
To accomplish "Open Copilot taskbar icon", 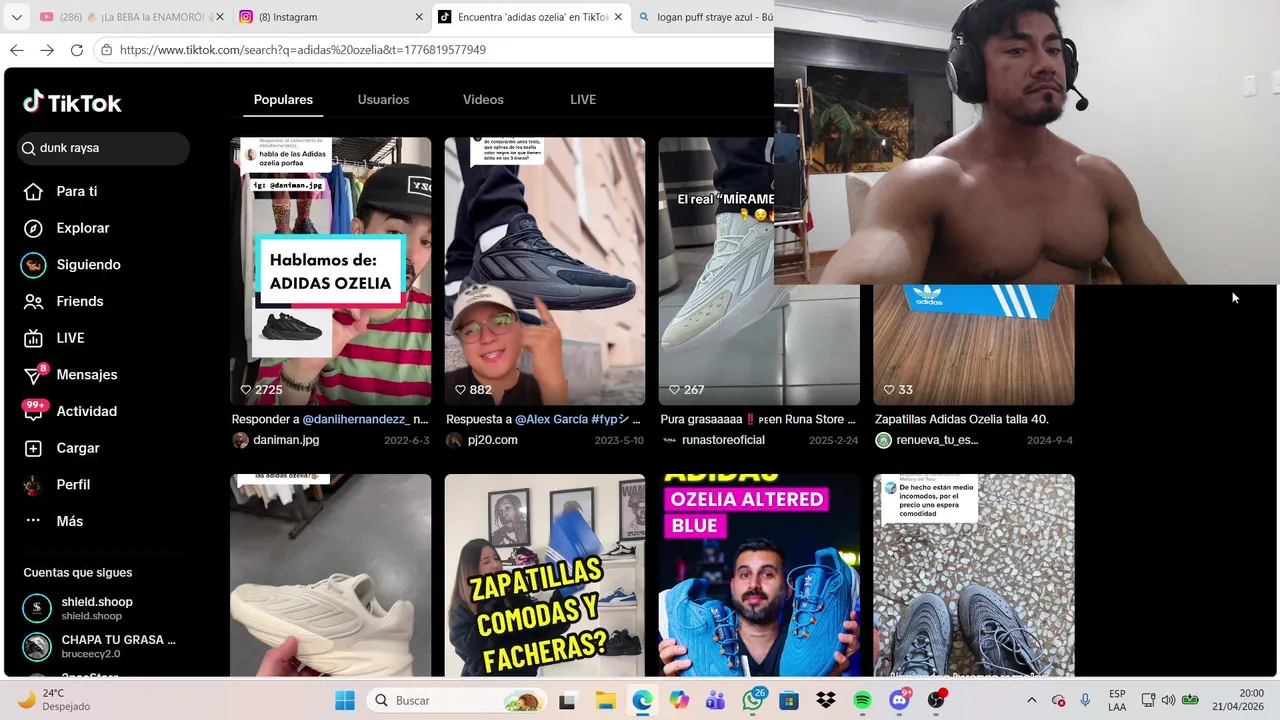I will pyautogui.click(x=679, y=700).
